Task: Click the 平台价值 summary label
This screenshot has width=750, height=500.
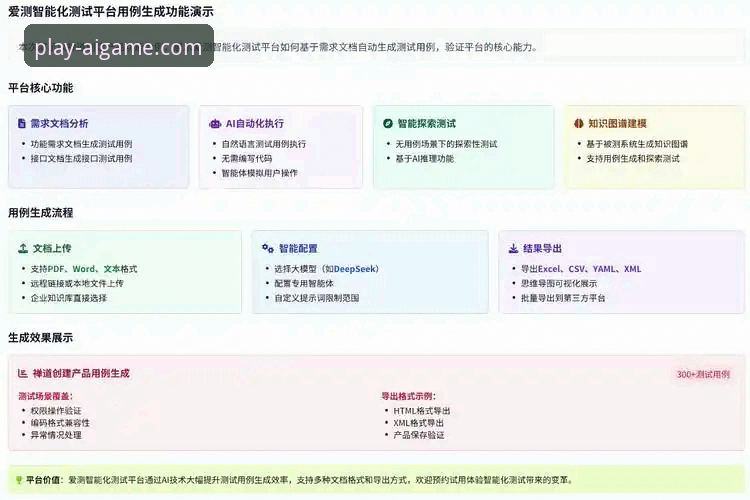Action: (44, 480)
